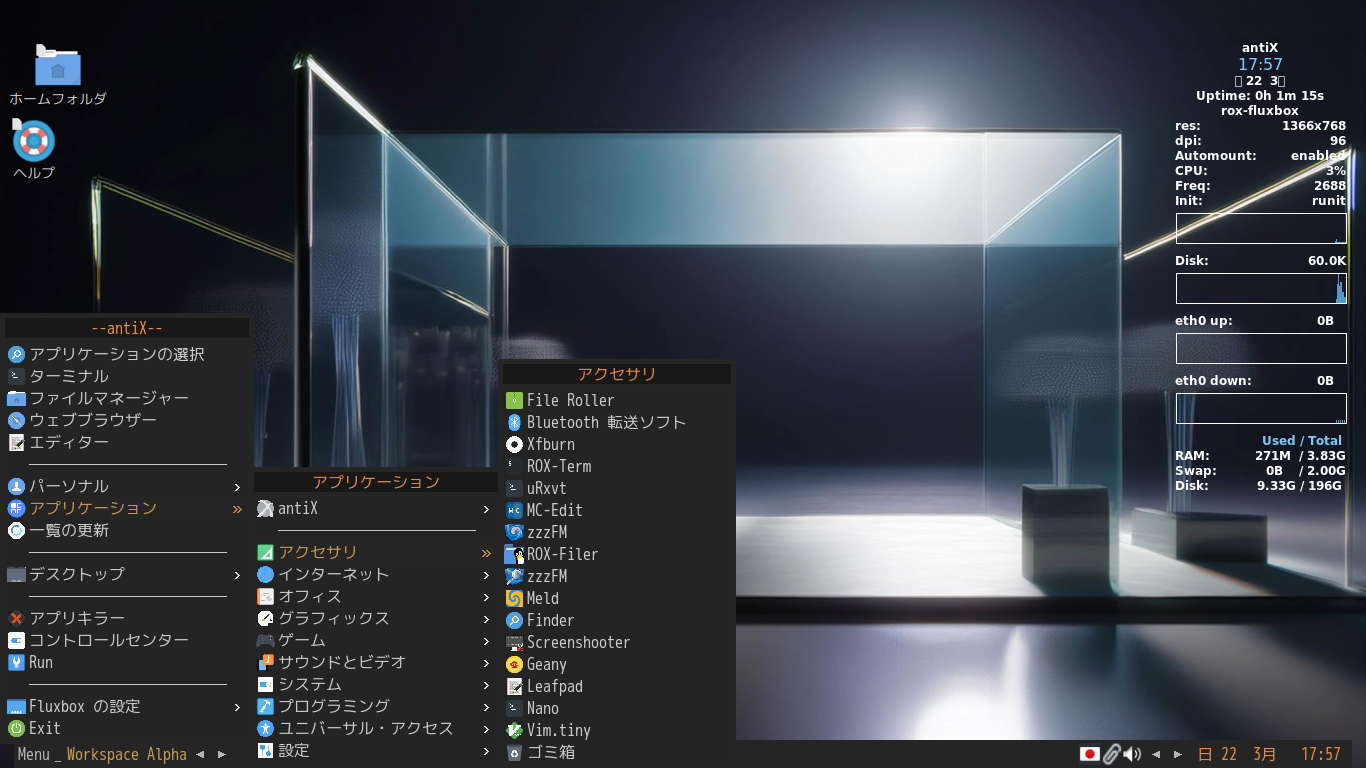Click the volume speaker tray icon
This screenshot has height=768, width=1366.
(x=1132, y=754)
